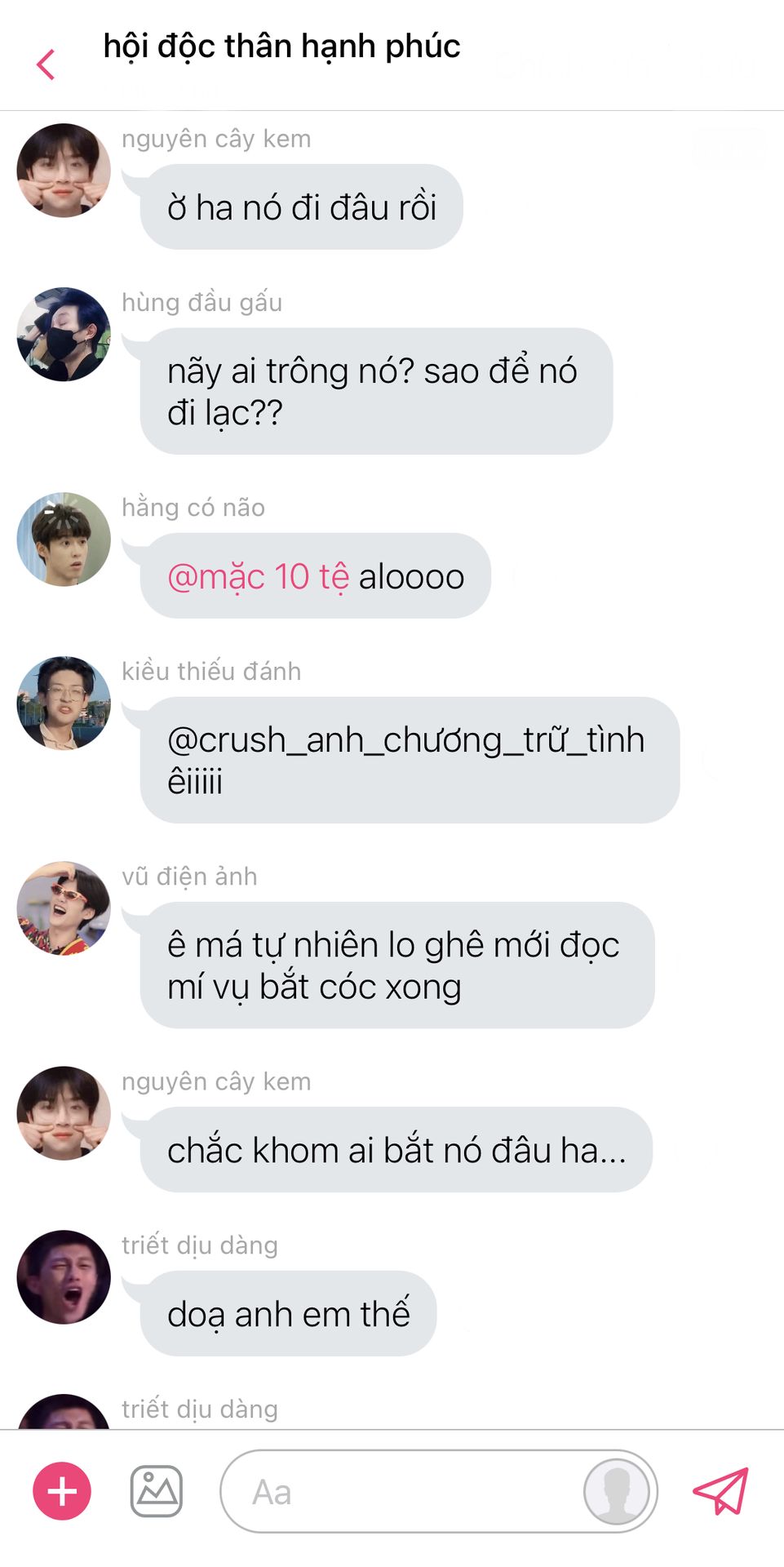
Task: Open group title hội độc thân hạnh phúc
Action: 281,47
